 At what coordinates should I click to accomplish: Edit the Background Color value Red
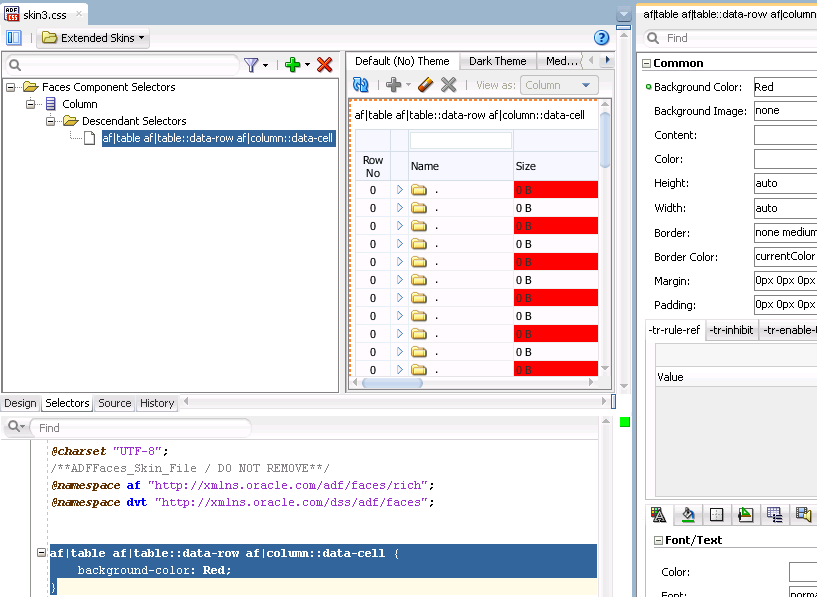click(785, 87)
